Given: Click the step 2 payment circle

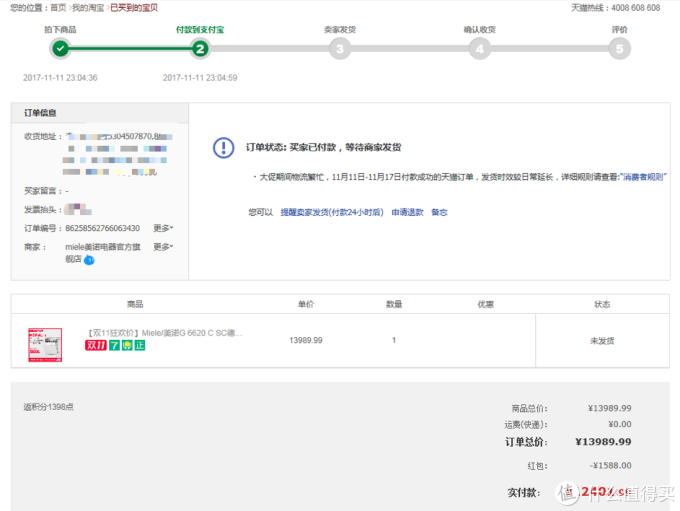Looking at the screenshot, I should [x=200, y=49].
